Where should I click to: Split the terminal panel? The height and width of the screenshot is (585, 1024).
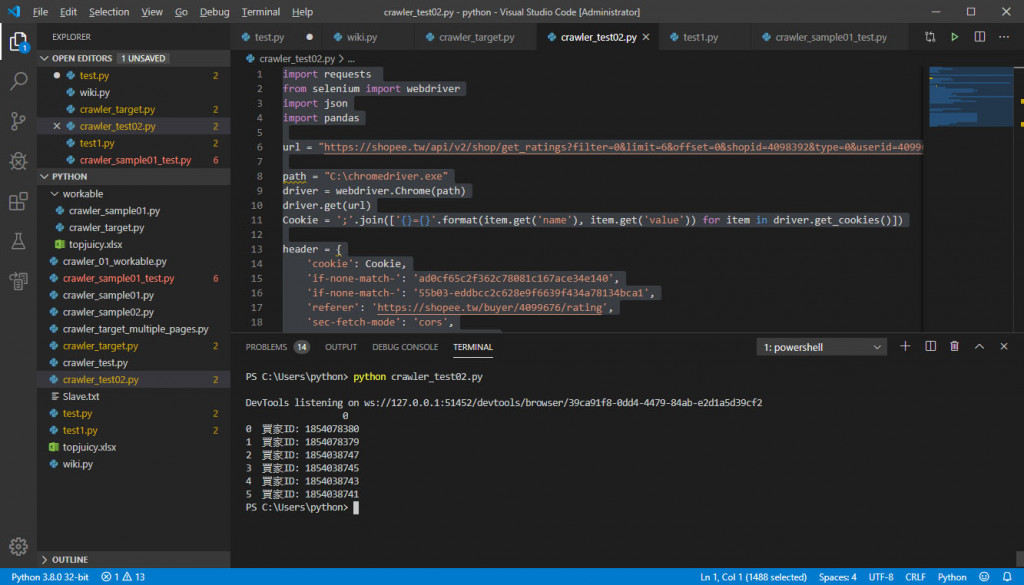tap(931, 347)
